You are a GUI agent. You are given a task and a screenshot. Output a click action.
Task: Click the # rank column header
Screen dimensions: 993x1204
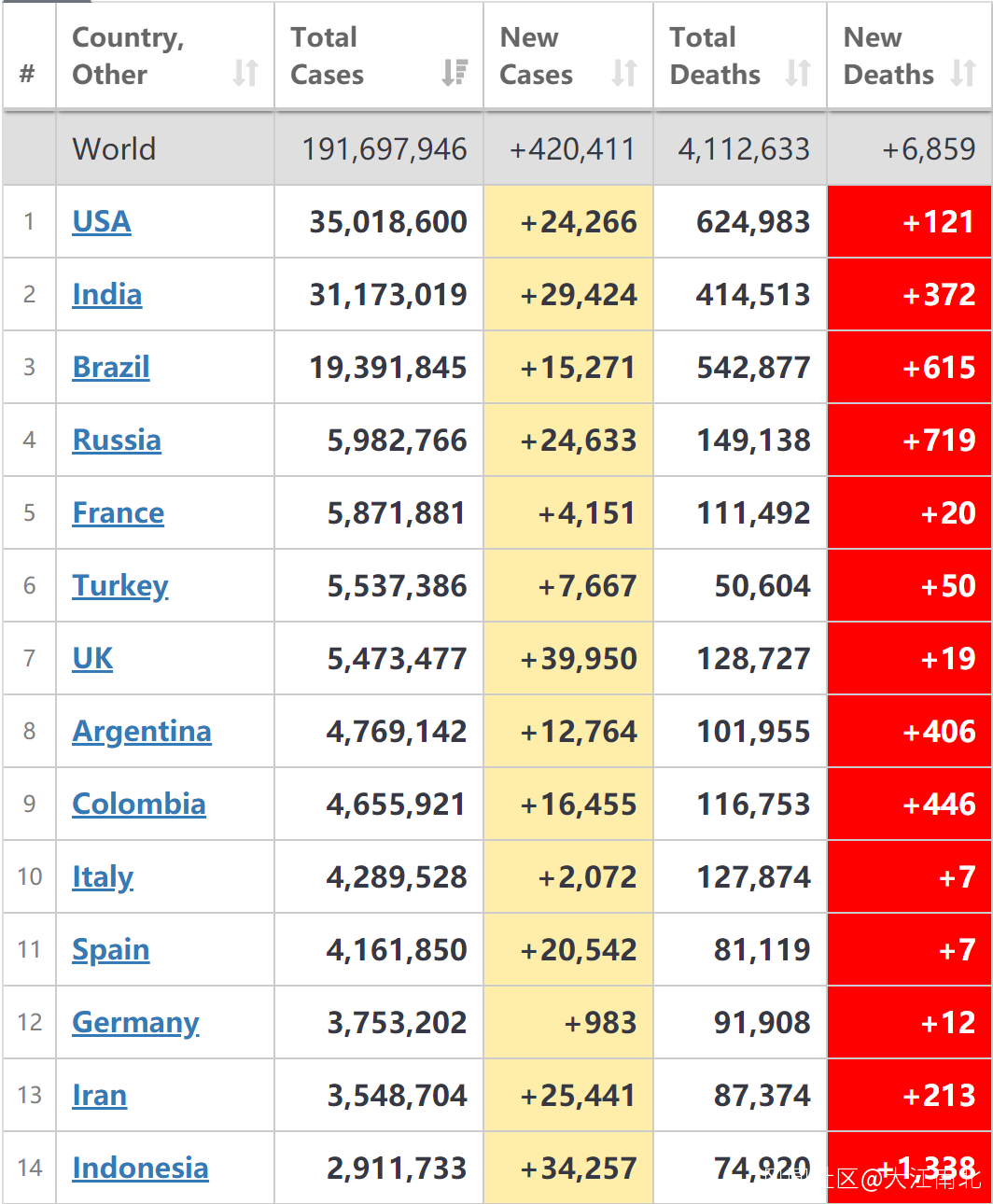(28, 74)
